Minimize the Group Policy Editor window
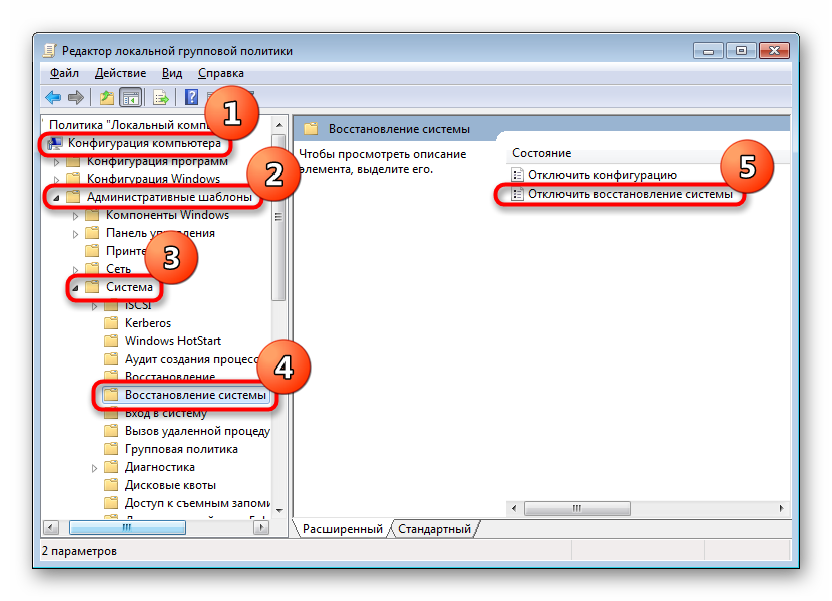The width and height of the screenshot is (832, 601). [708, 51]
